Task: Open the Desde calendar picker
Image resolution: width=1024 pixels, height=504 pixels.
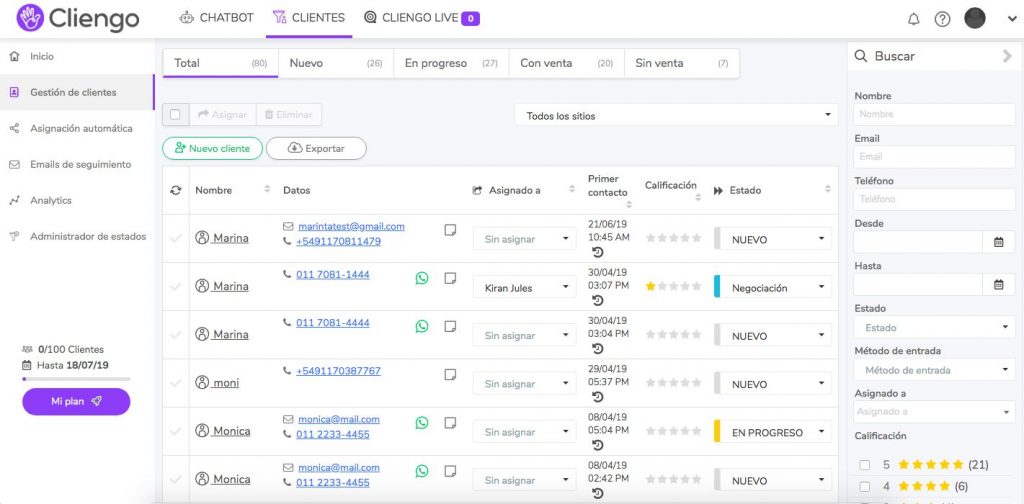Action: (999, 242)
